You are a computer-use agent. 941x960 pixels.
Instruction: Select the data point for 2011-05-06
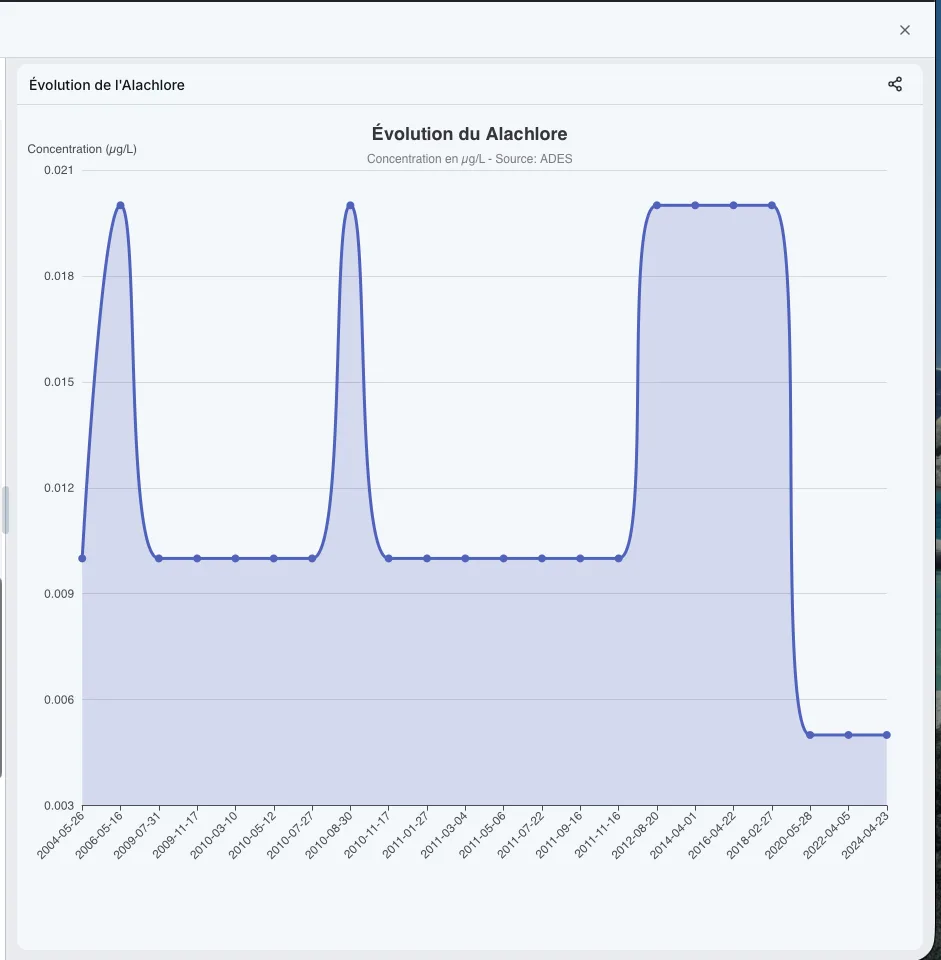503,558
